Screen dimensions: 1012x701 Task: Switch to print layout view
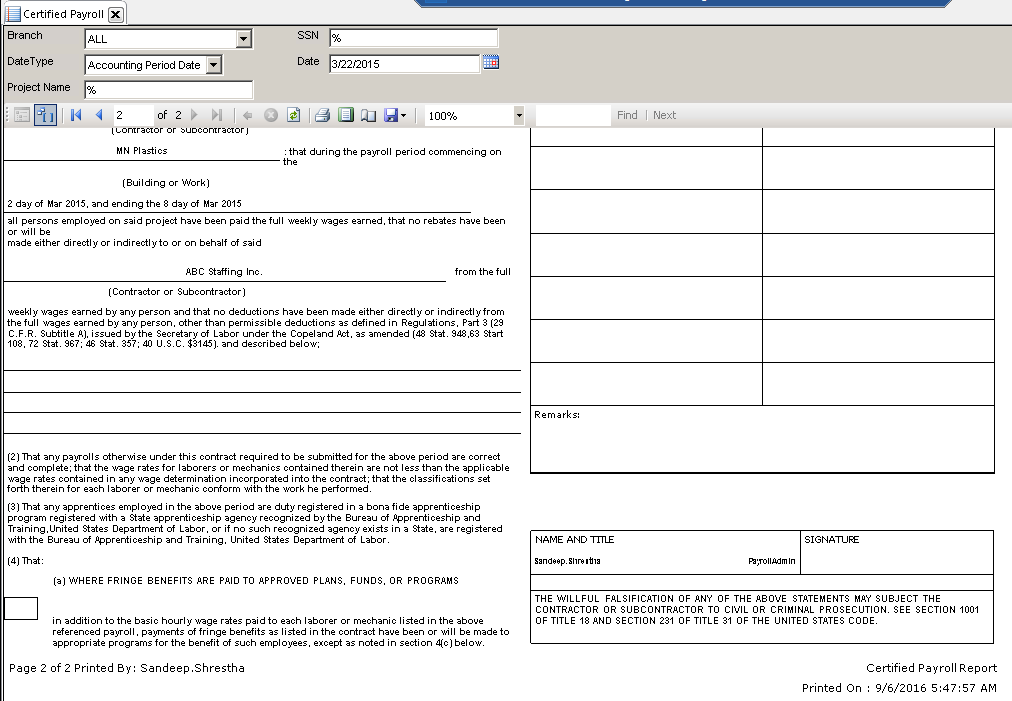pyautogui.click(x=345, y=115)
